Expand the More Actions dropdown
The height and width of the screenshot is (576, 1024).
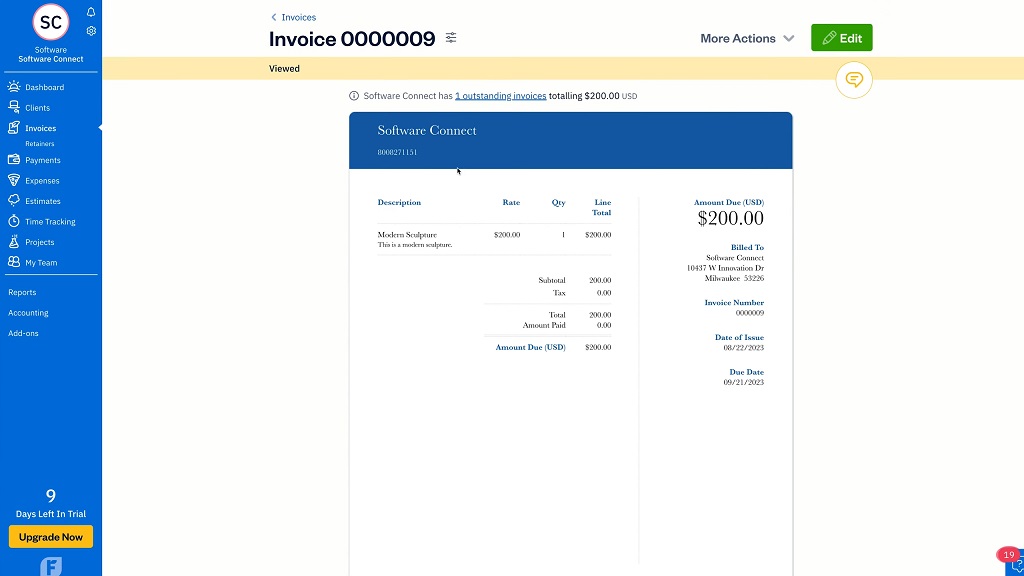pyautogui.click(x=747, y=39)
